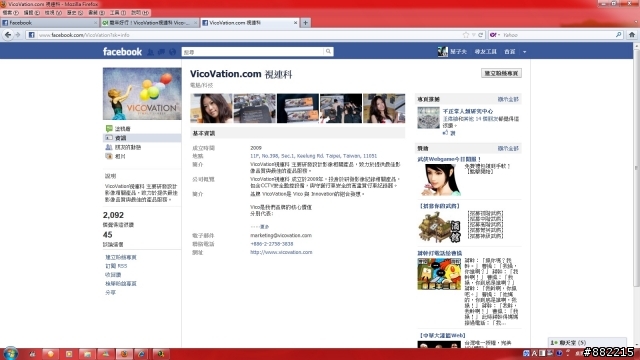This screenshot has width=640, height=360.
Task: Open Firefox home page via house icon
Action: point(632,35)
